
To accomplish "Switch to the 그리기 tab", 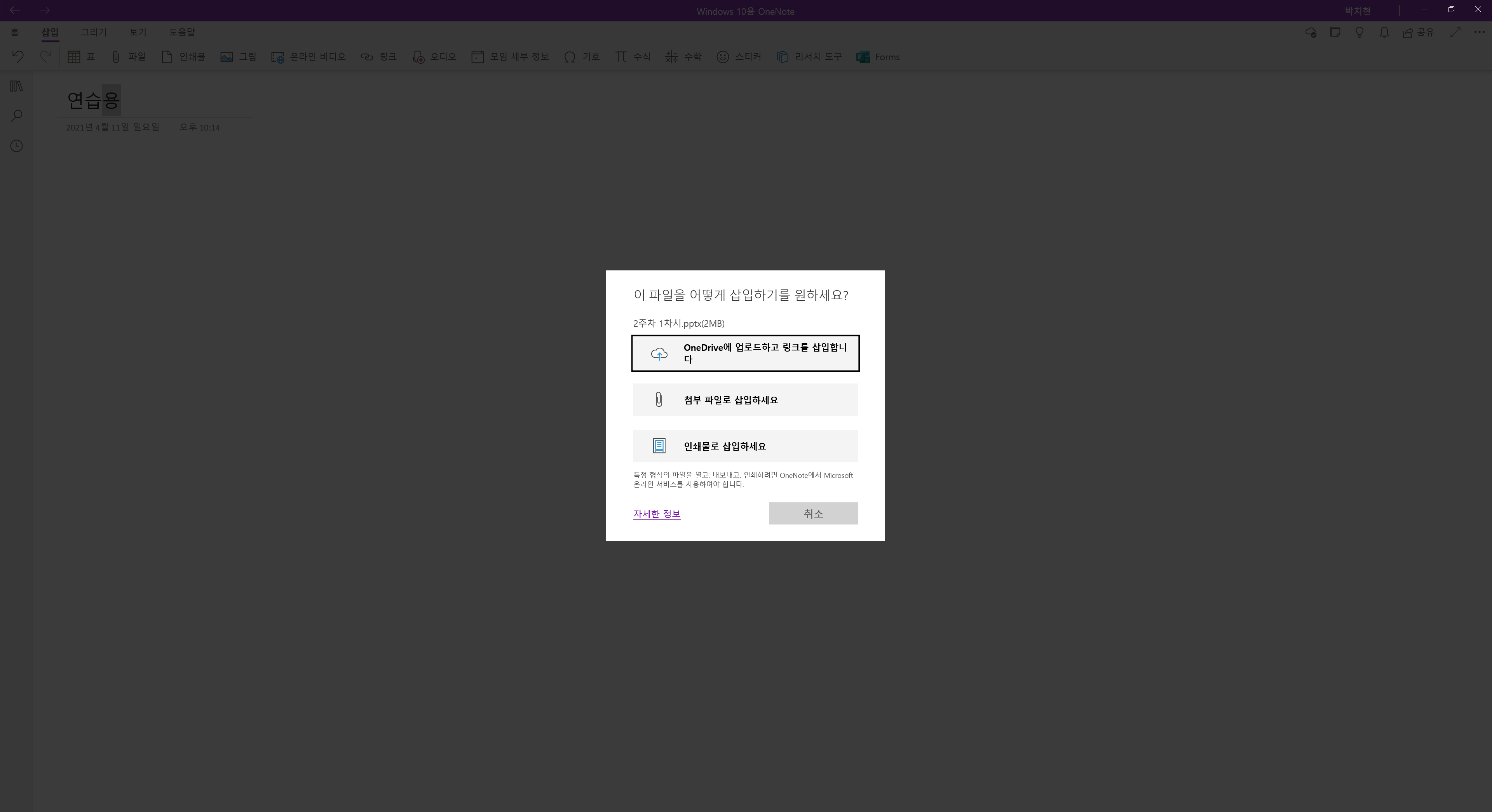I will (93, 32).
